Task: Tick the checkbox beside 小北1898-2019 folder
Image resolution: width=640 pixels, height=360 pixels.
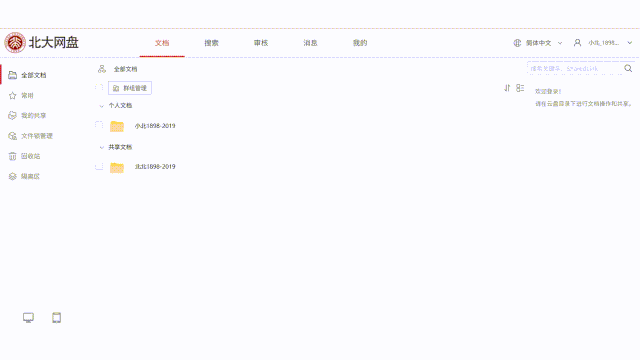Action: [99, 124]
